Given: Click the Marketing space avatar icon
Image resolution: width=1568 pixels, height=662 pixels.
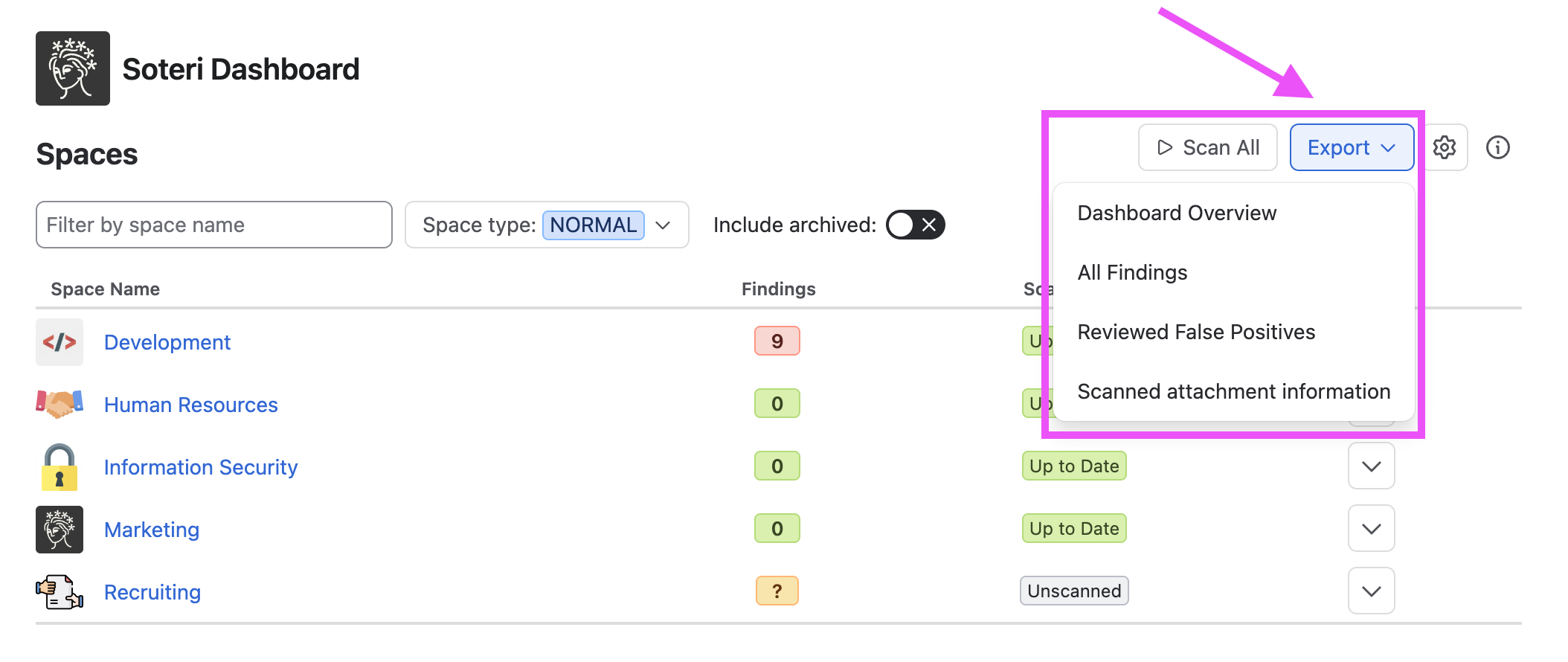Looking at the screenshot, I should click(60, 530).
